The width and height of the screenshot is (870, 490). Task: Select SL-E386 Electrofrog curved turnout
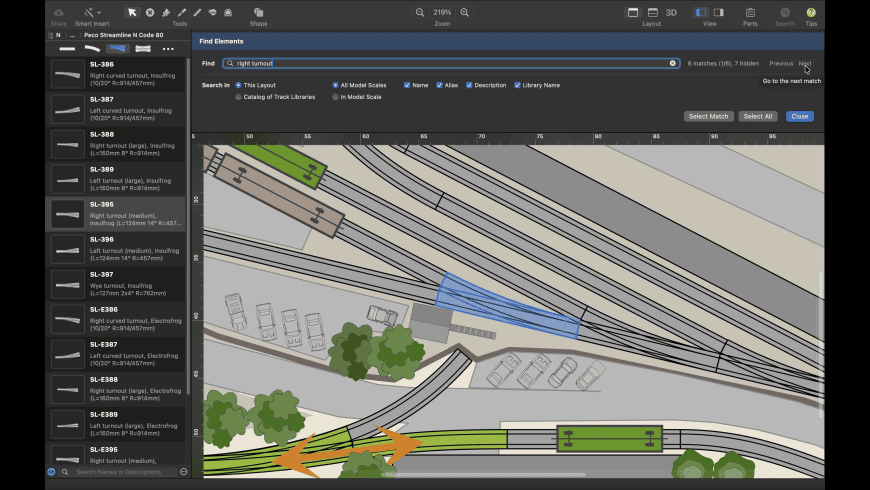[x=115, y=319]
